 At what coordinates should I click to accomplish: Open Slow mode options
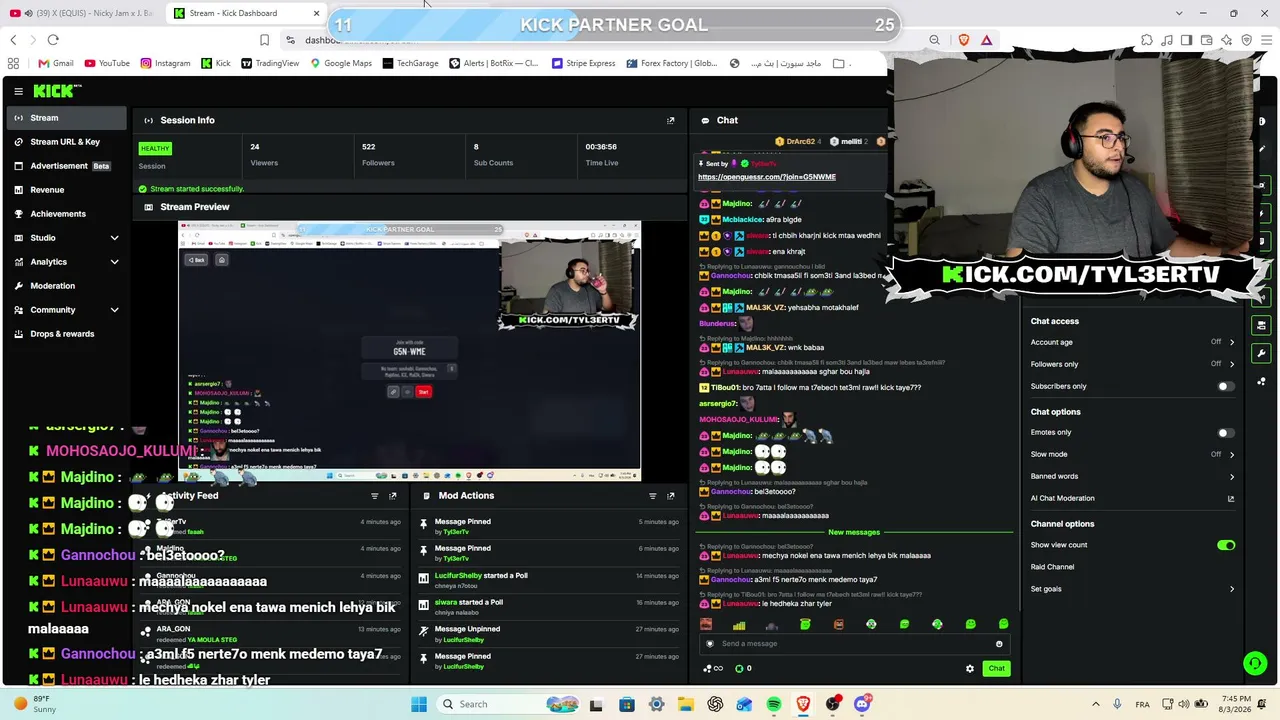click(1132, 454)
